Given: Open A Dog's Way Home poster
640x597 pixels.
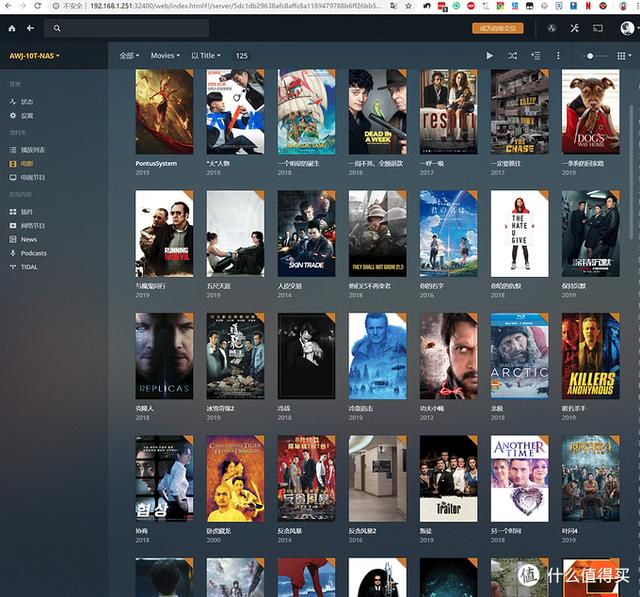Looking at the screenshot, I should click(591, 111).
